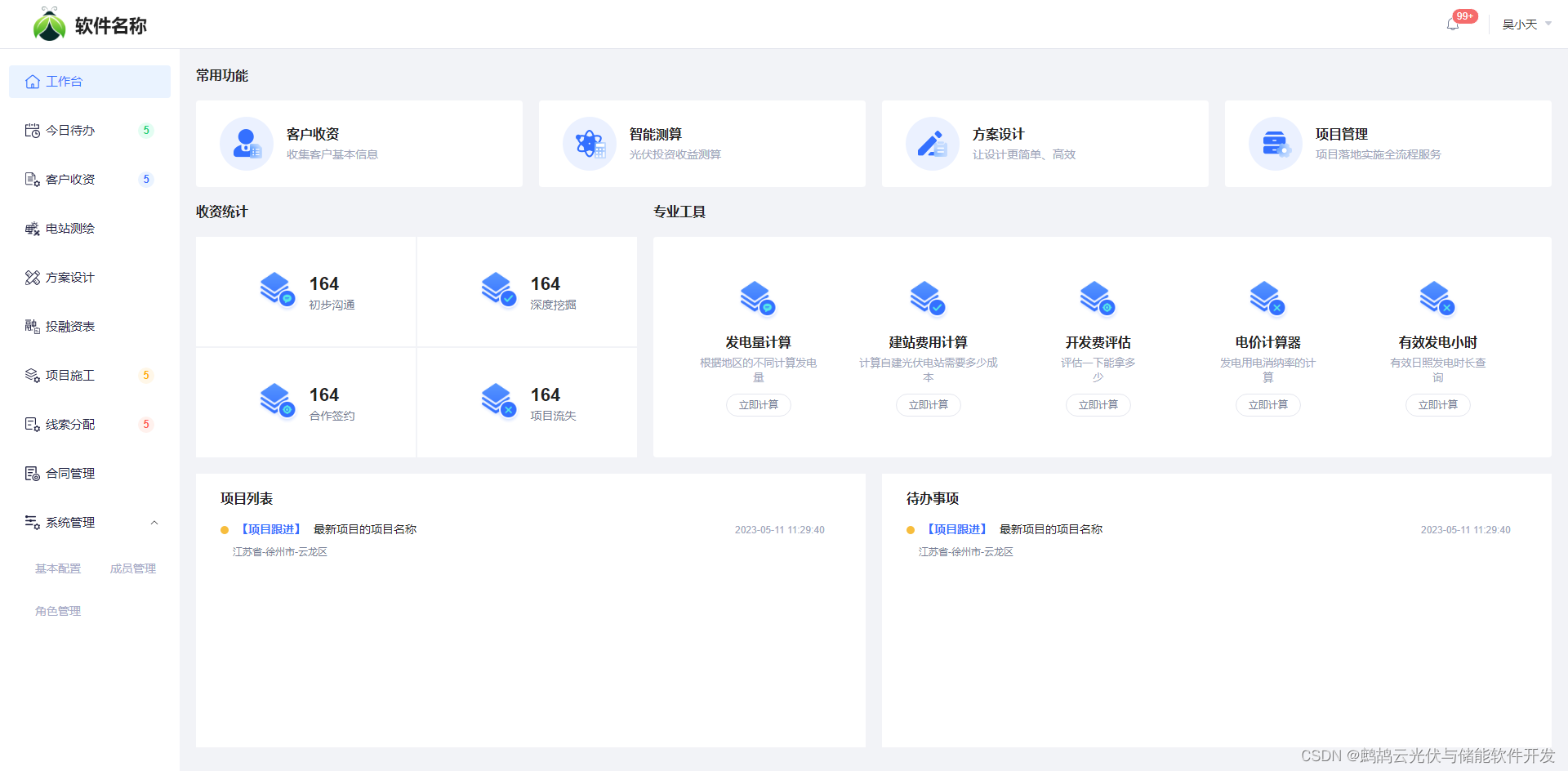
Task: Click 立即计算 under 开发费评估
Action: [1098, 405]
